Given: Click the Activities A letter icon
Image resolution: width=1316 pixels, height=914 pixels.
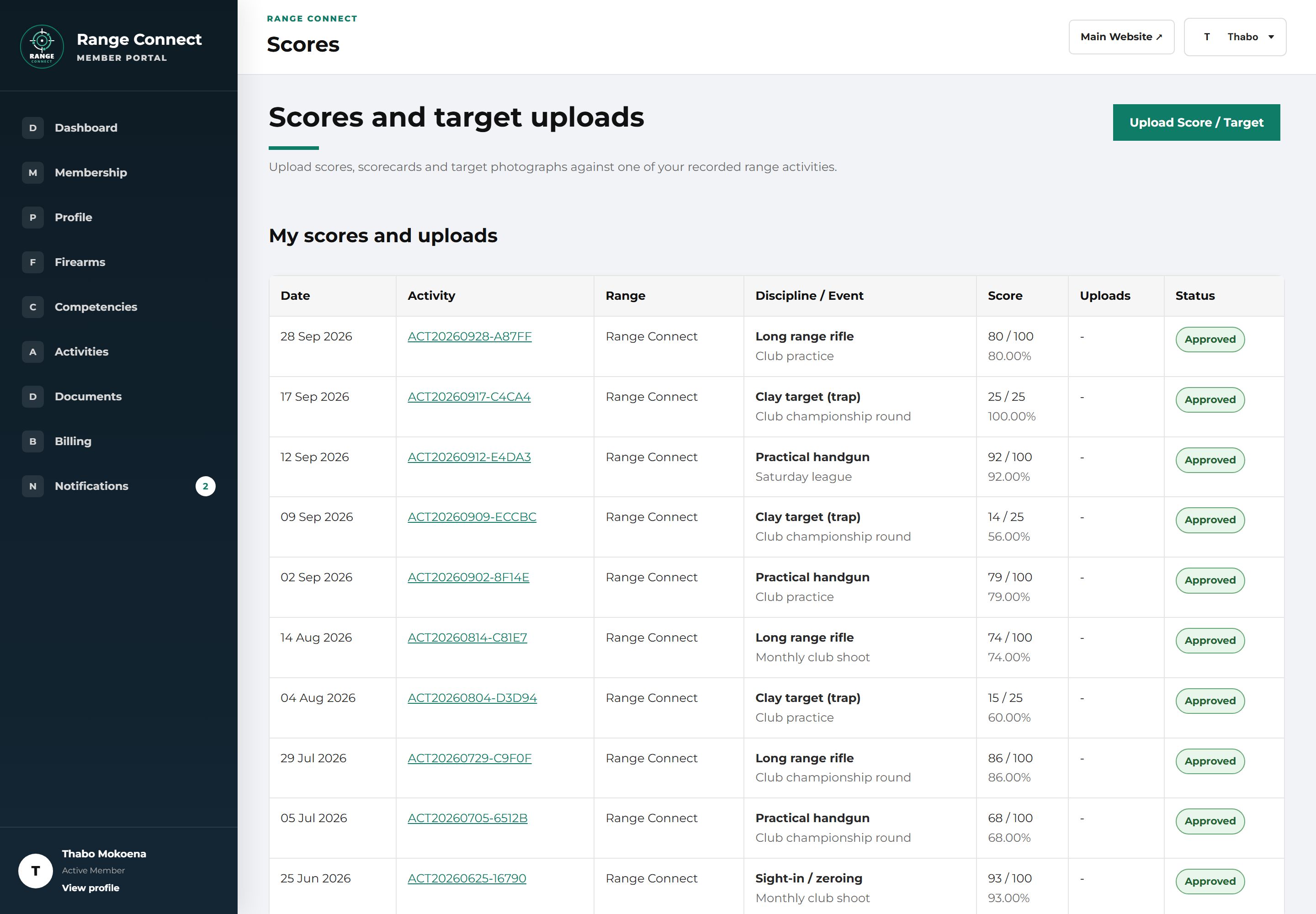Looking at the screenshot, I should point(32,351).
